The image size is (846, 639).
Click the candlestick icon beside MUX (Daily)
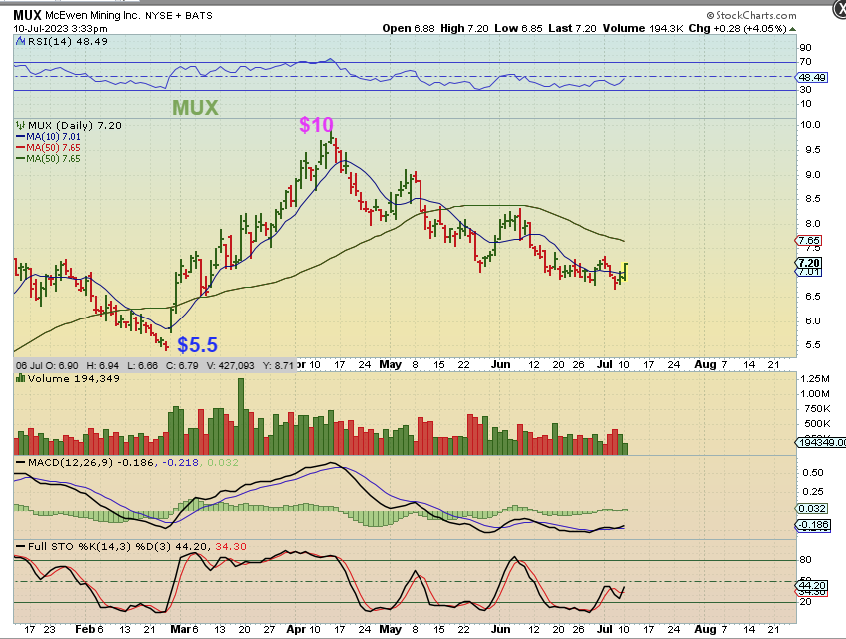(21, 125)
